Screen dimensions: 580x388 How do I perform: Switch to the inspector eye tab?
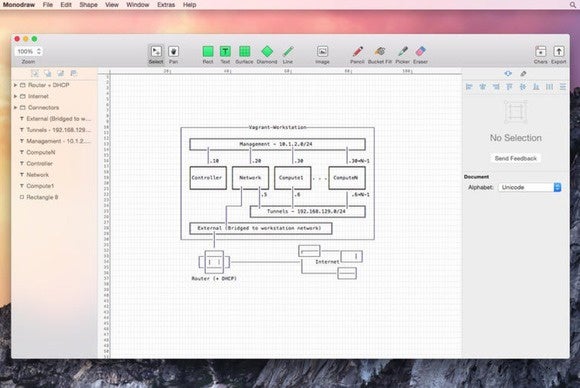(508, 74)
